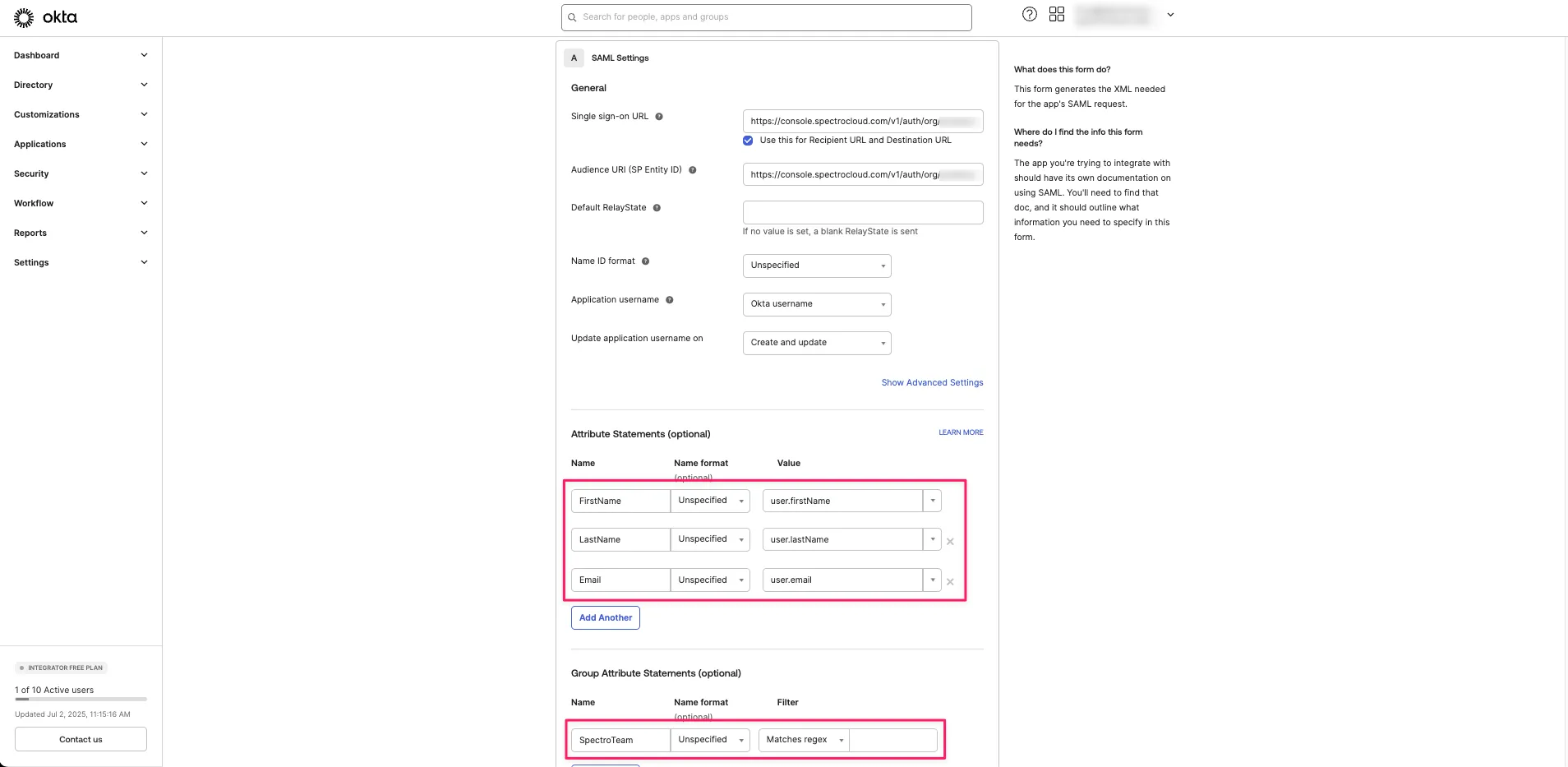The height and width of the screenshot is (767, 1568).
Task: Toggle the Use this for Recipient URL checkbox
Action: [747, 141]
